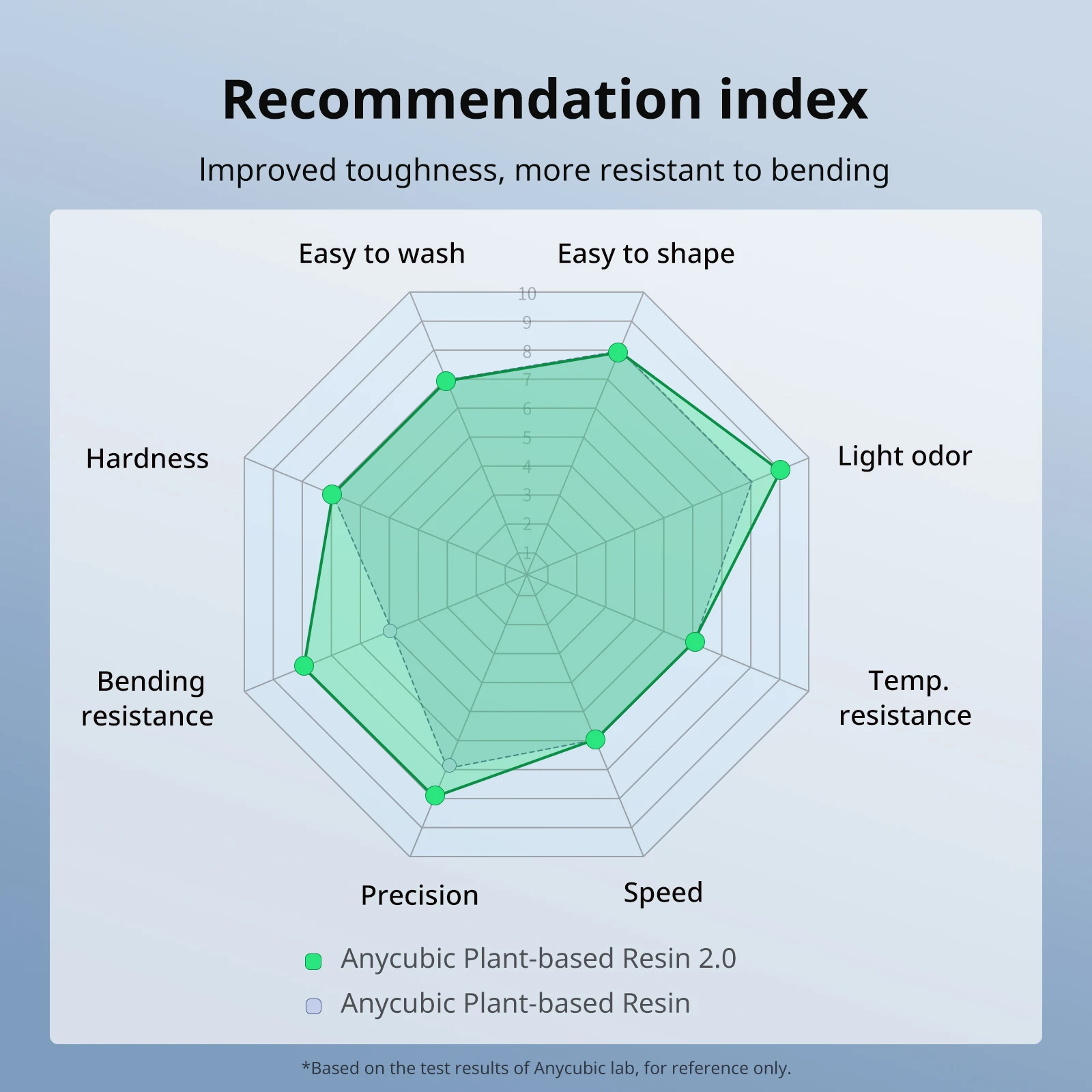1092x1092 pixels.
Task: Click the Anycubic lab footnote text
Action: [x=546, y=1068]
